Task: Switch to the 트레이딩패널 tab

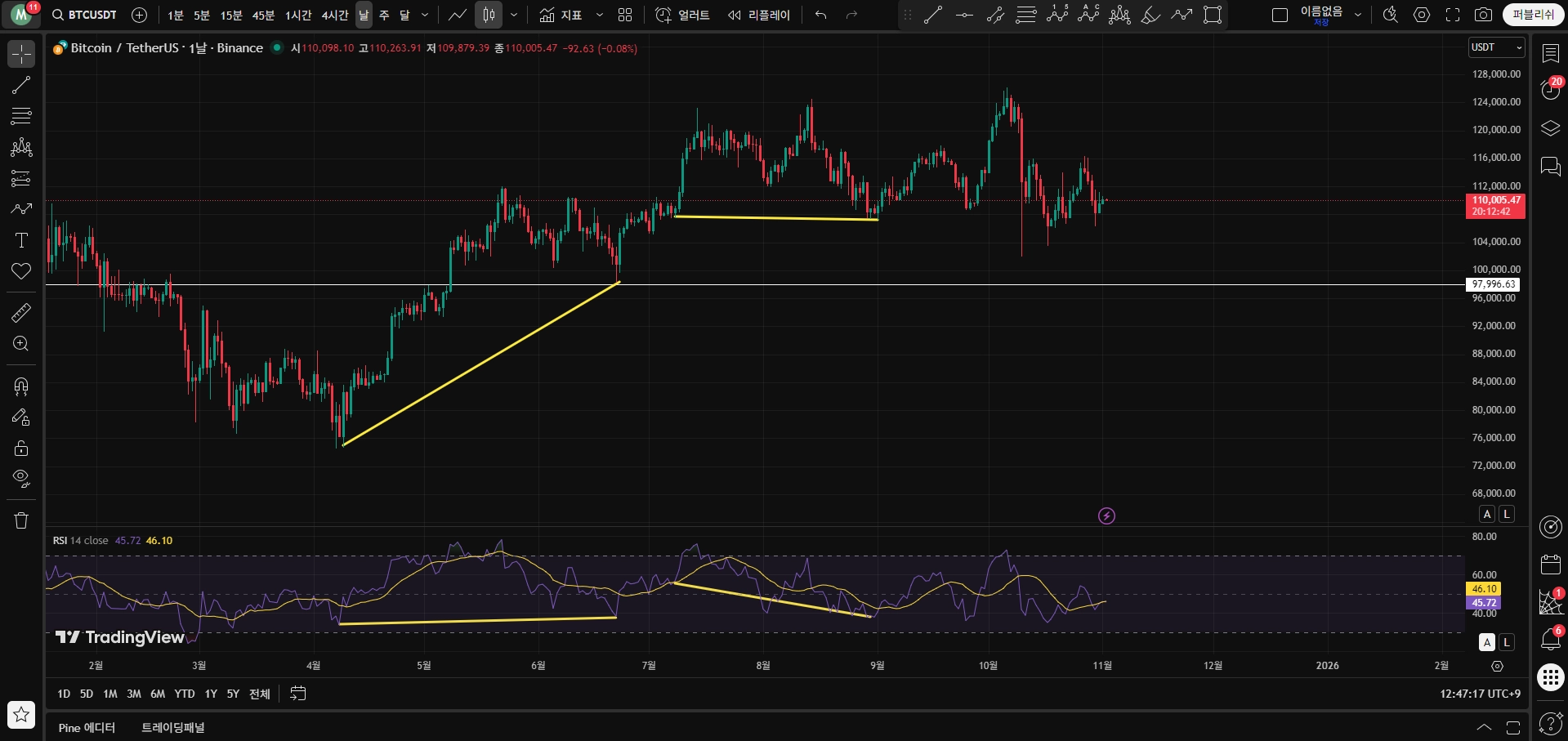Action: pos(173,727)
